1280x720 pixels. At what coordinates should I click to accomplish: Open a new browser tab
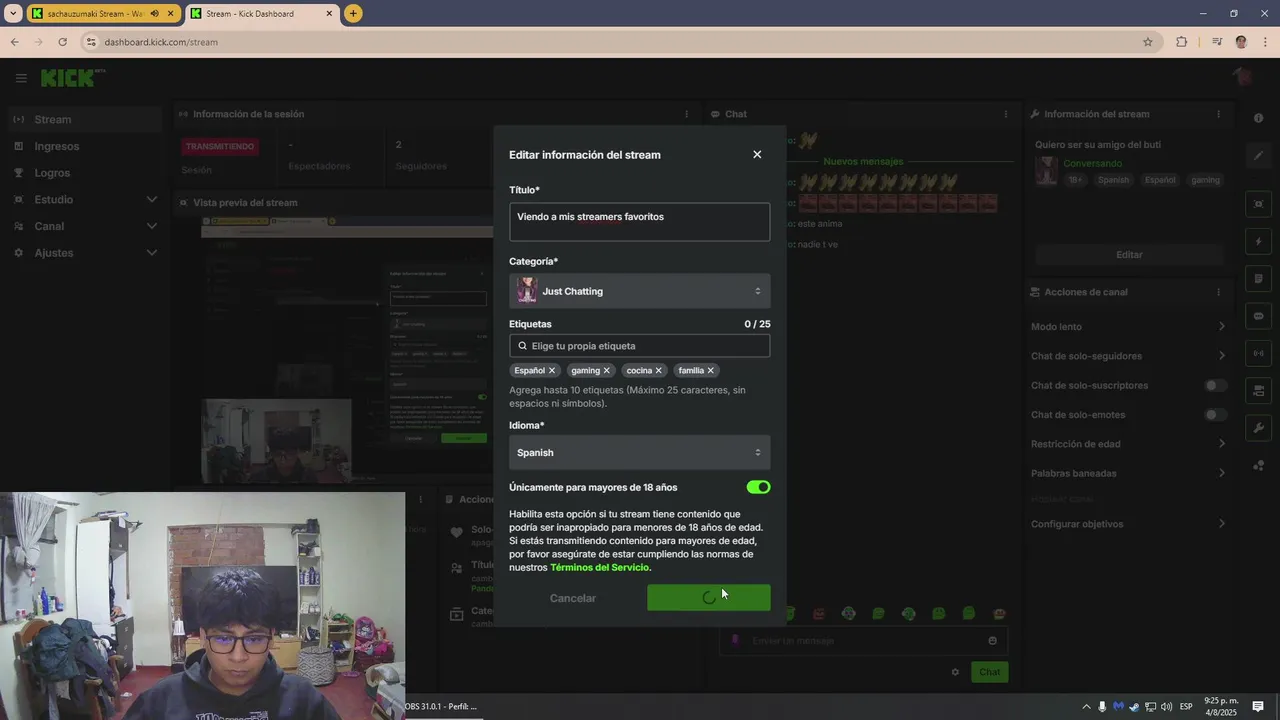pyautogui.click(x=353, y=13)
